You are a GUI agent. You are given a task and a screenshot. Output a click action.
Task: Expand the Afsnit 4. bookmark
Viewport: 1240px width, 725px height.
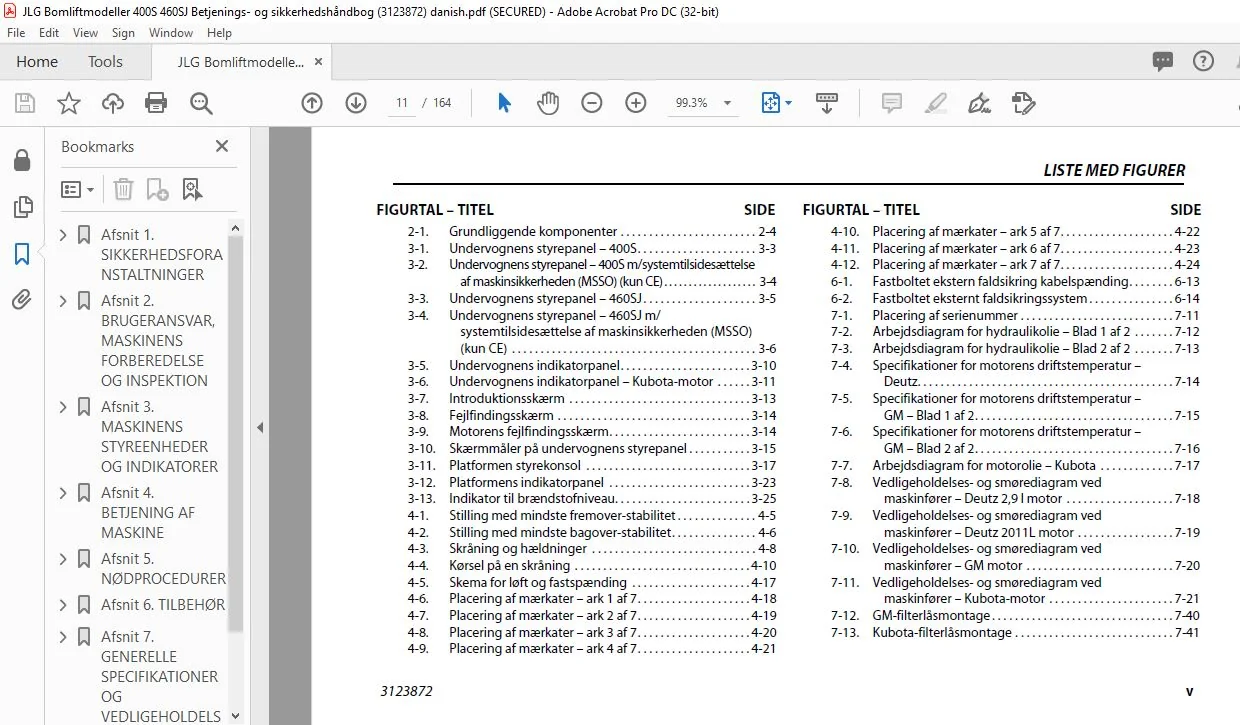click(x=64, y=493)
